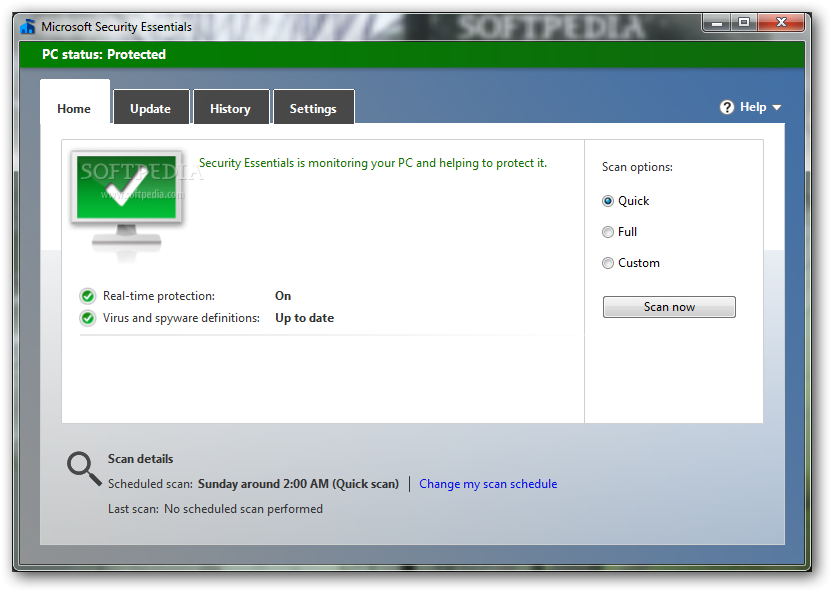
Task: Choose the Custom scan option
Action: (607, 262)
